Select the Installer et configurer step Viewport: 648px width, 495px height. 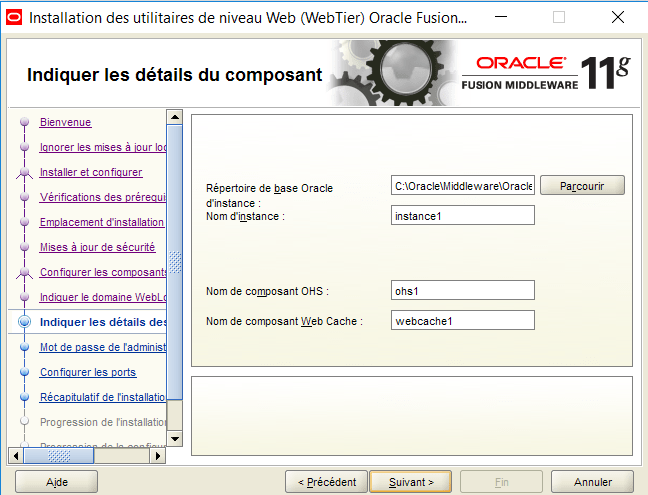pyautogui.click(x=90, y=172)
